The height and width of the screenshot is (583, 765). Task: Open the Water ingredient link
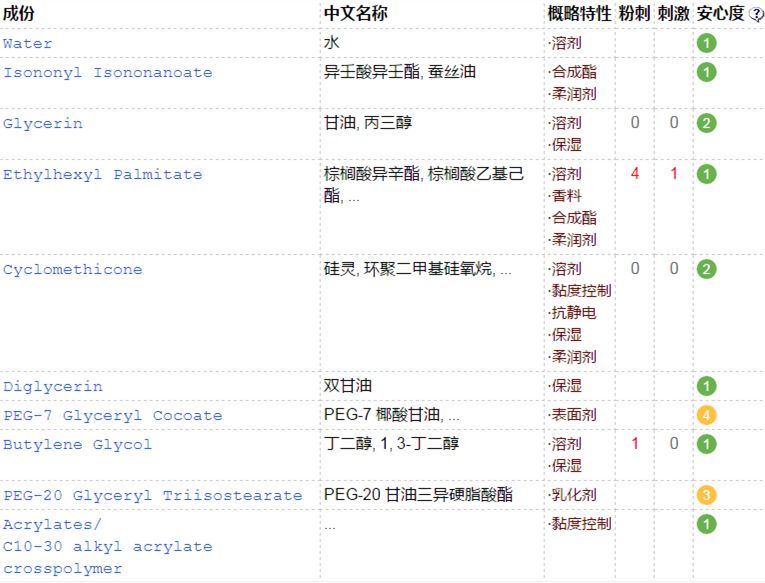[x=27, y=43]
